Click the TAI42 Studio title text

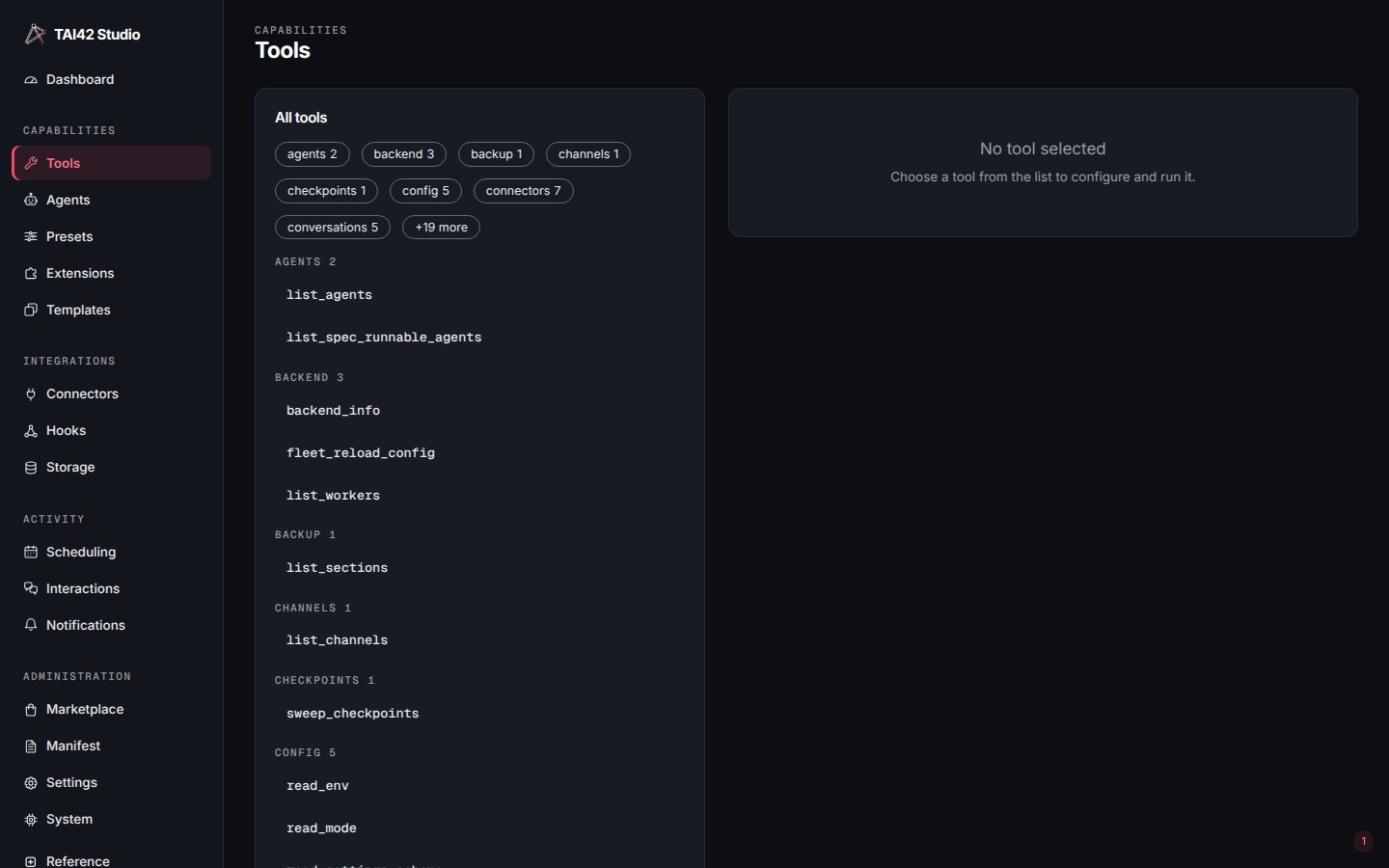[x=97, y=35]
